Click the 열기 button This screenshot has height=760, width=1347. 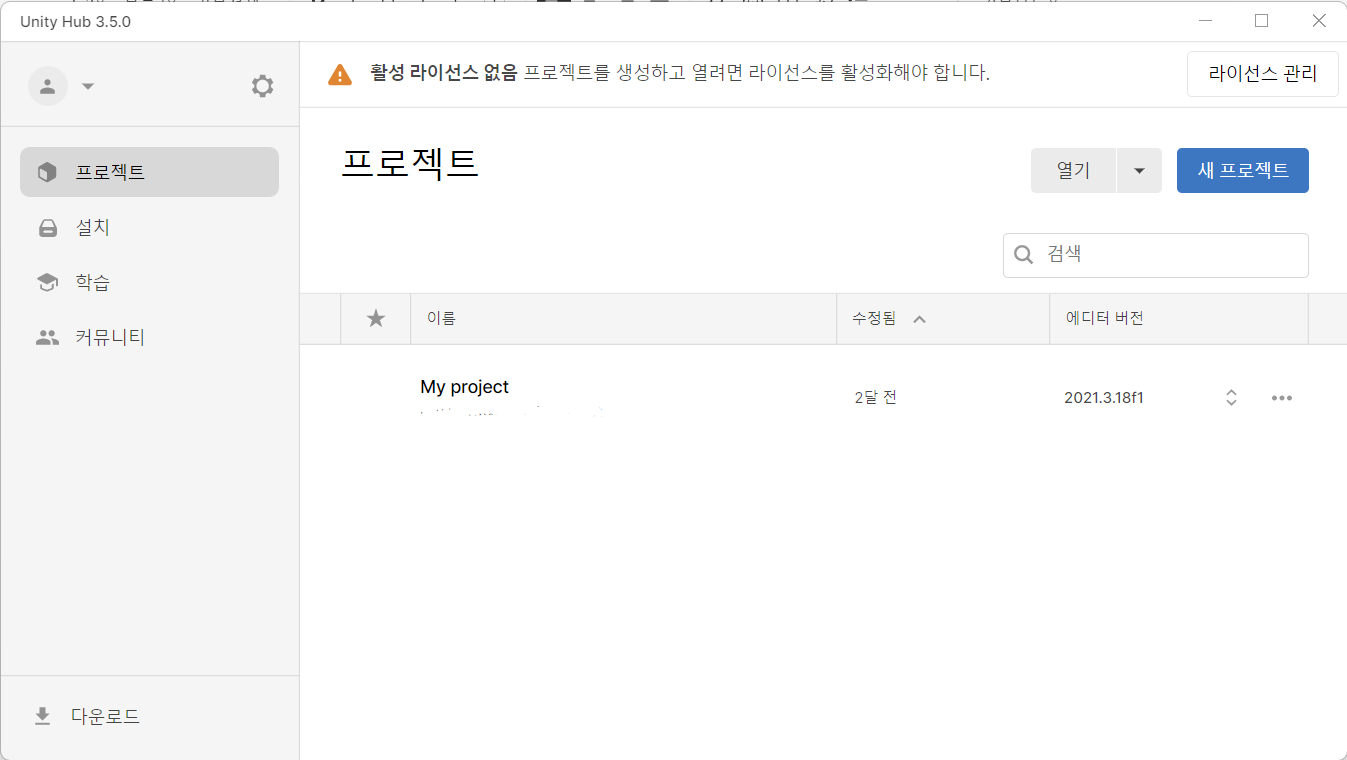click(x=1073, y=170)
